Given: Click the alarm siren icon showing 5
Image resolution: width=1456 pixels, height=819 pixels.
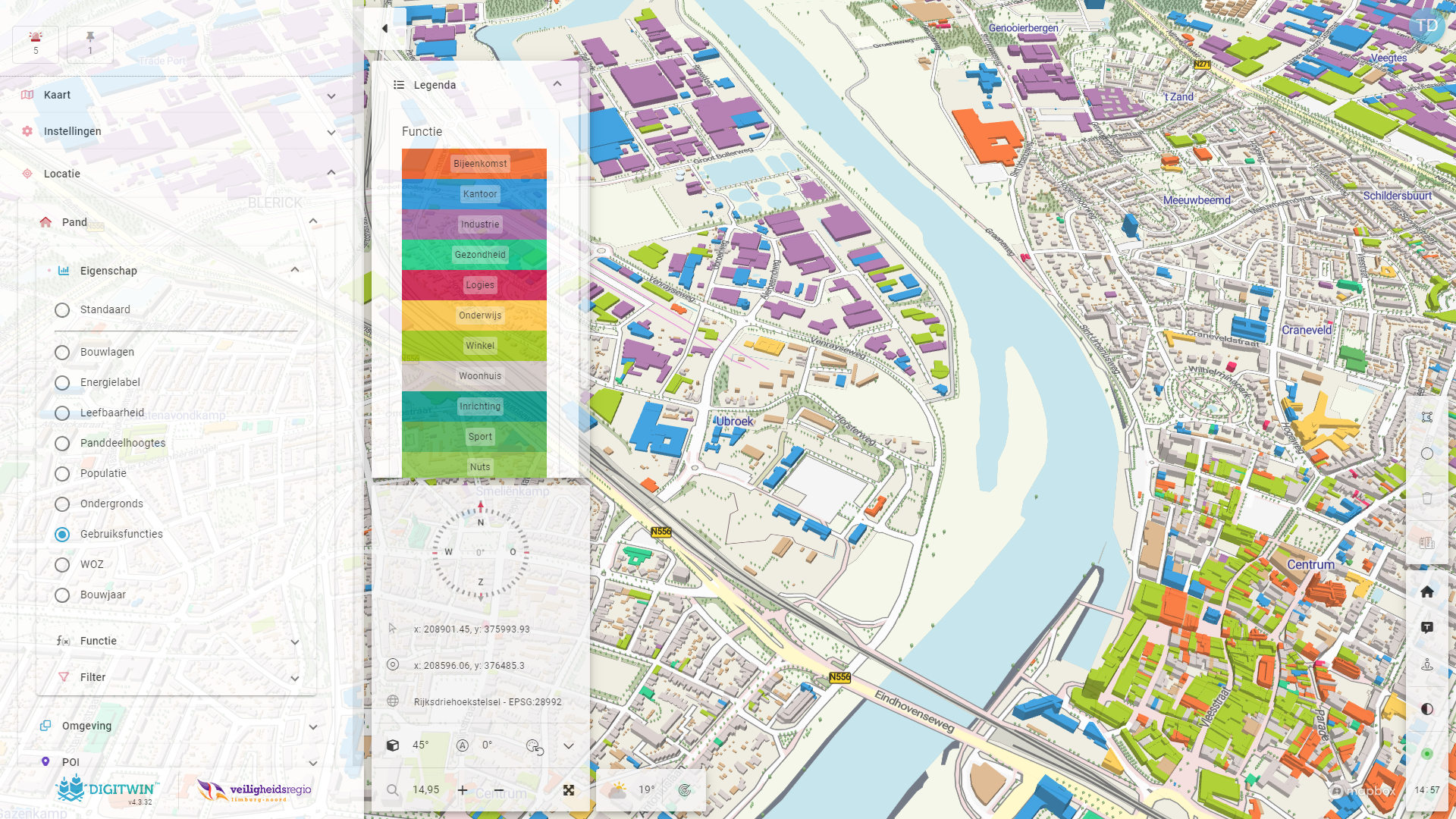Looking at the screenshot, I should click(x=36, y=43).
